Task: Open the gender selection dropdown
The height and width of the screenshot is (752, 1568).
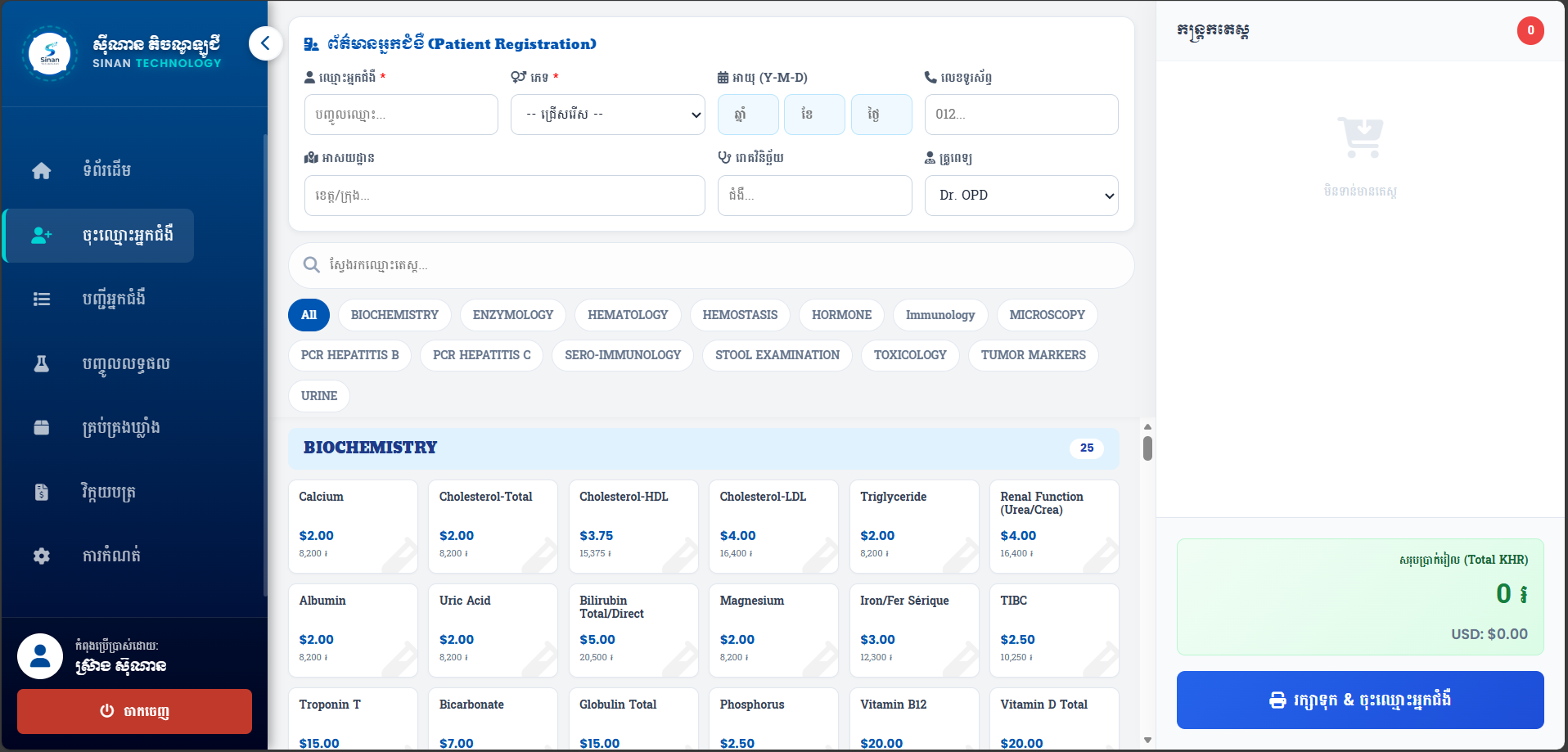Action: pyautogui.click(x=607, y=115)
